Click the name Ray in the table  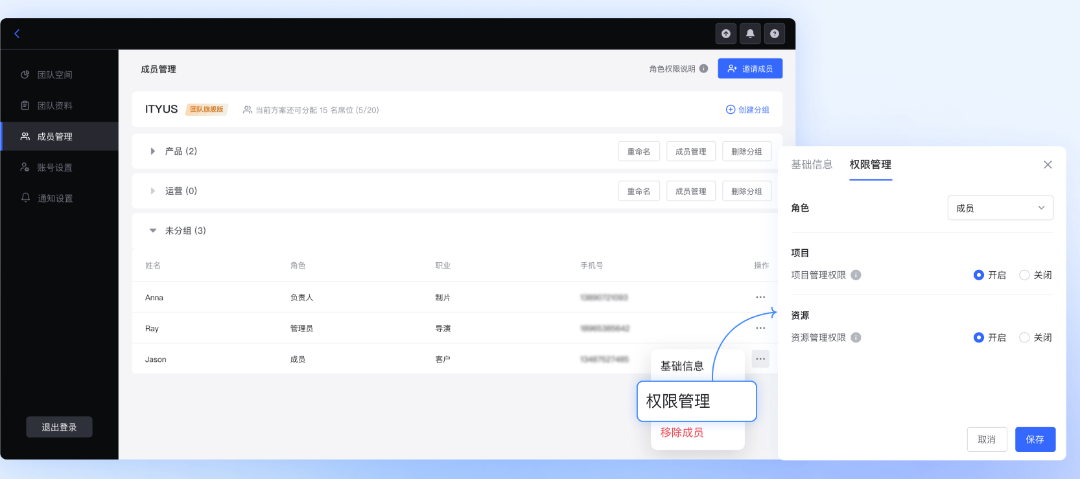point(152,328)
